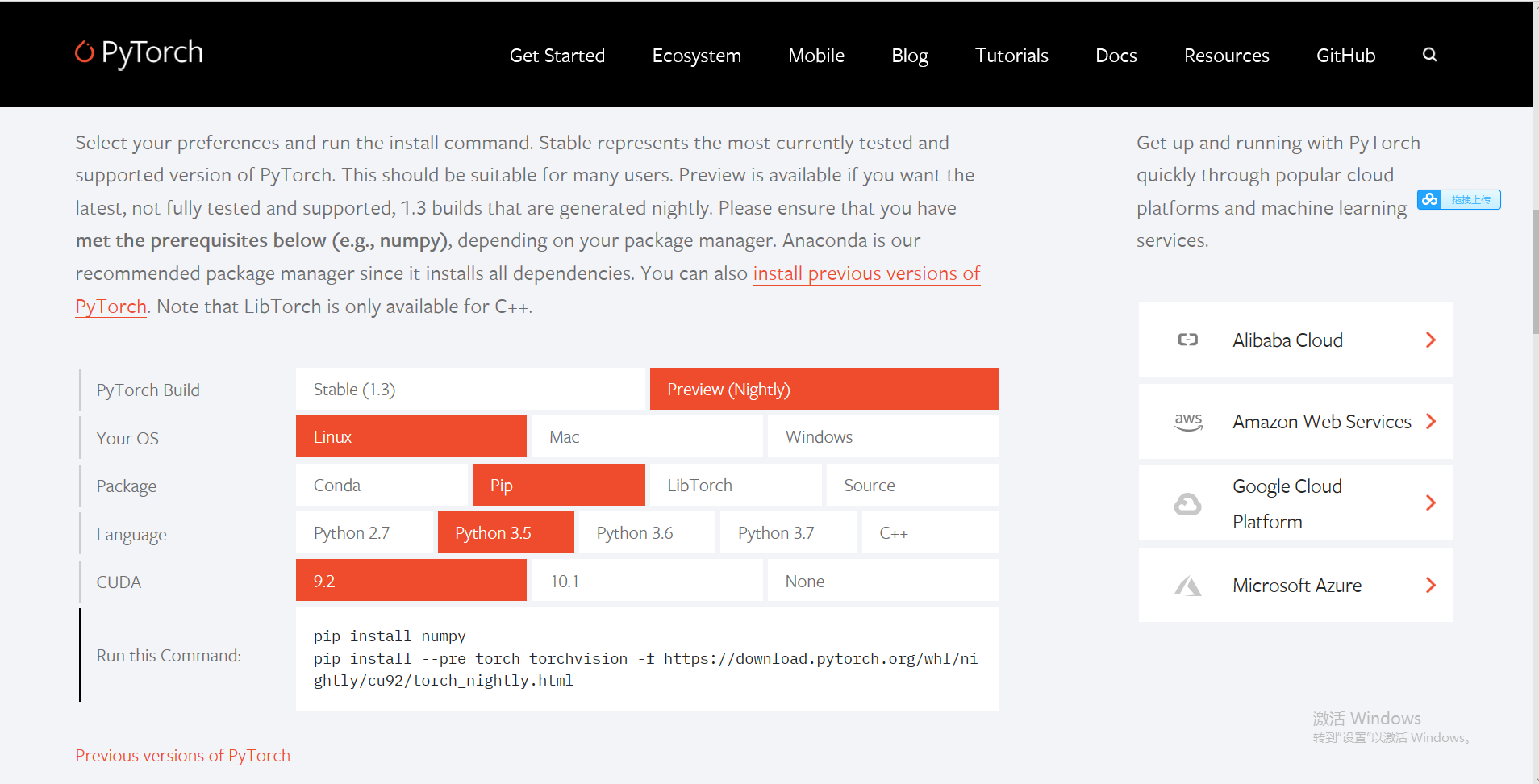Select the Pip package option
Viewport: 1539px width, 784px height.
coord(558,485)
